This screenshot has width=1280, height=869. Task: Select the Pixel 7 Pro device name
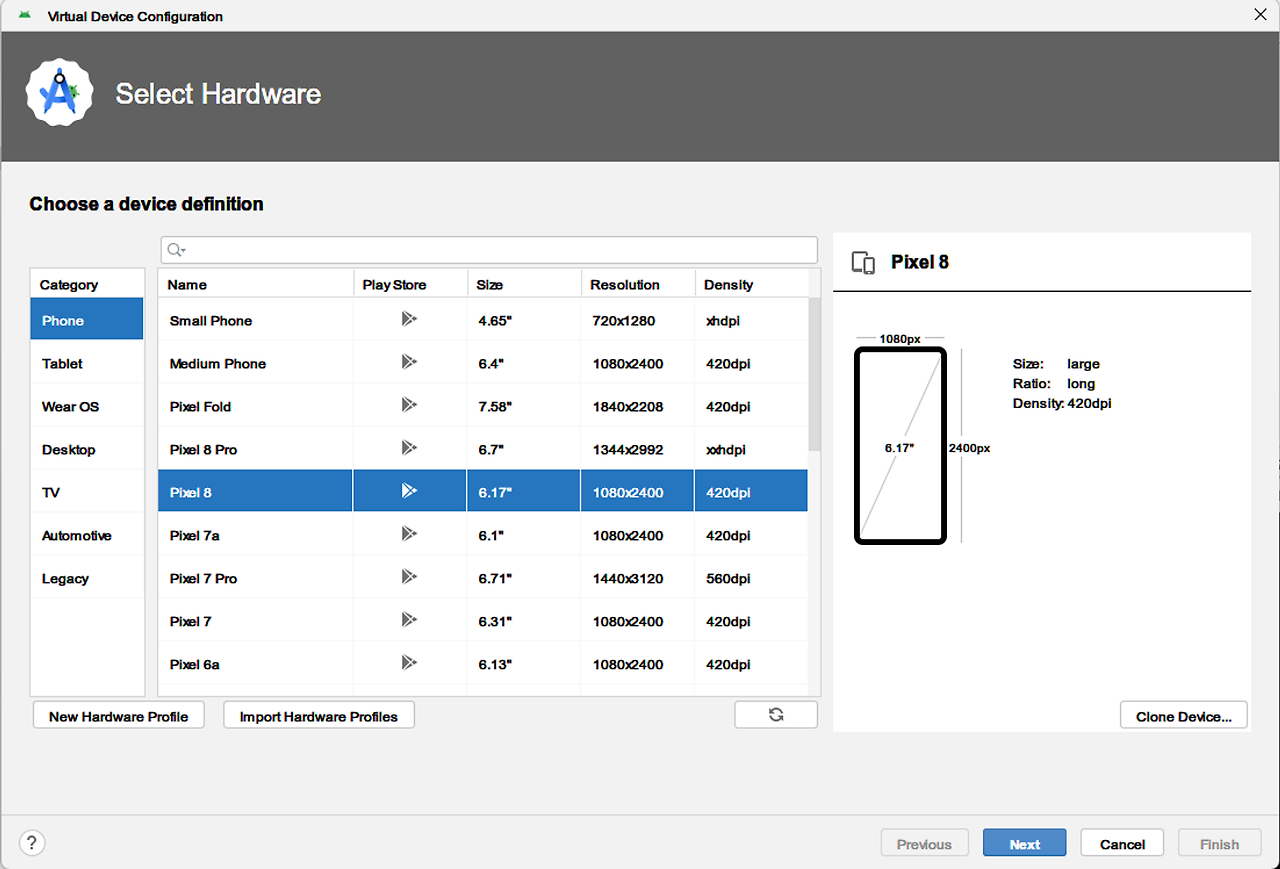tap(203, 578)
